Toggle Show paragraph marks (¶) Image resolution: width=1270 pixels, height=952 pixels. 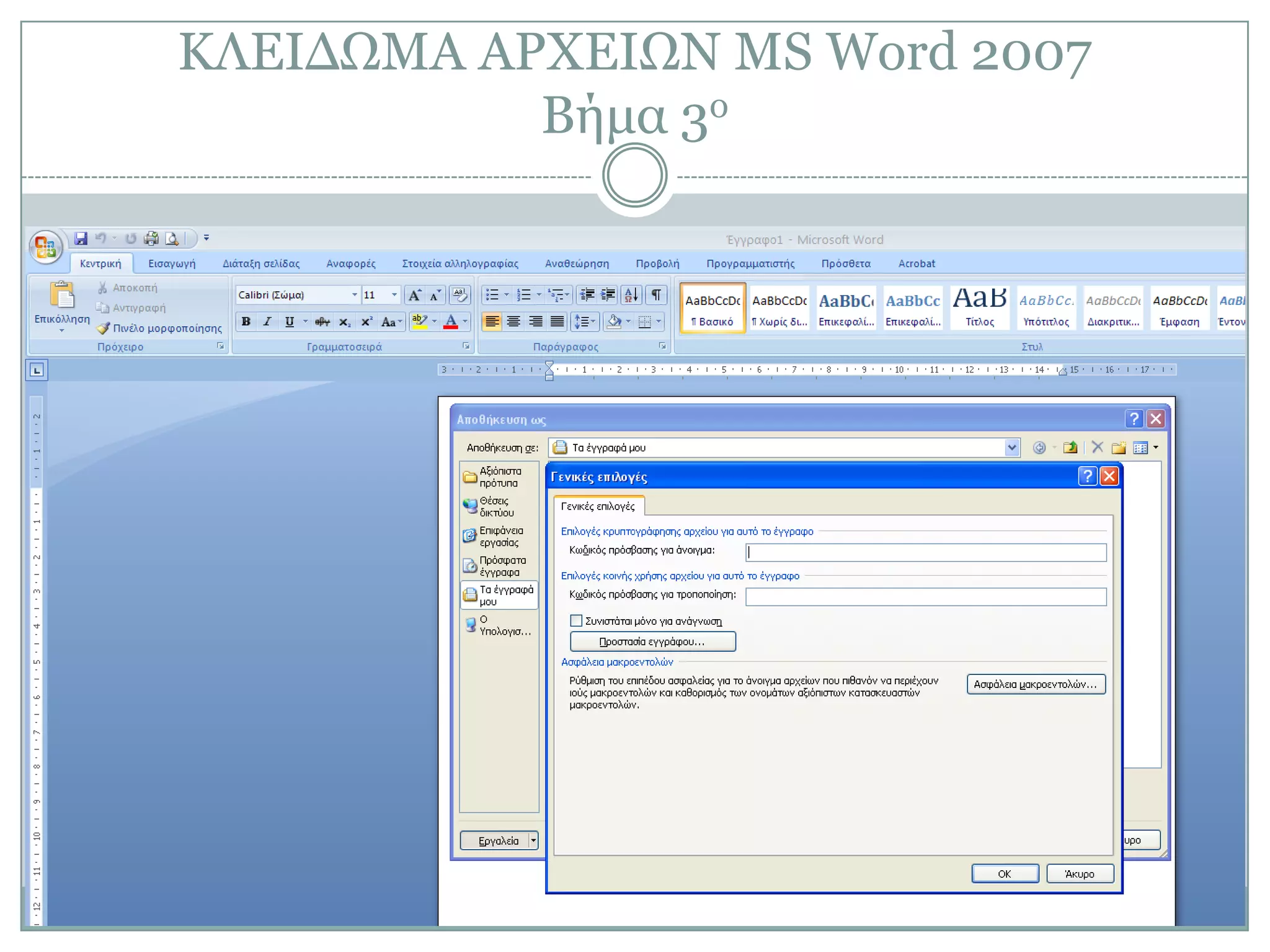point(656,295)
